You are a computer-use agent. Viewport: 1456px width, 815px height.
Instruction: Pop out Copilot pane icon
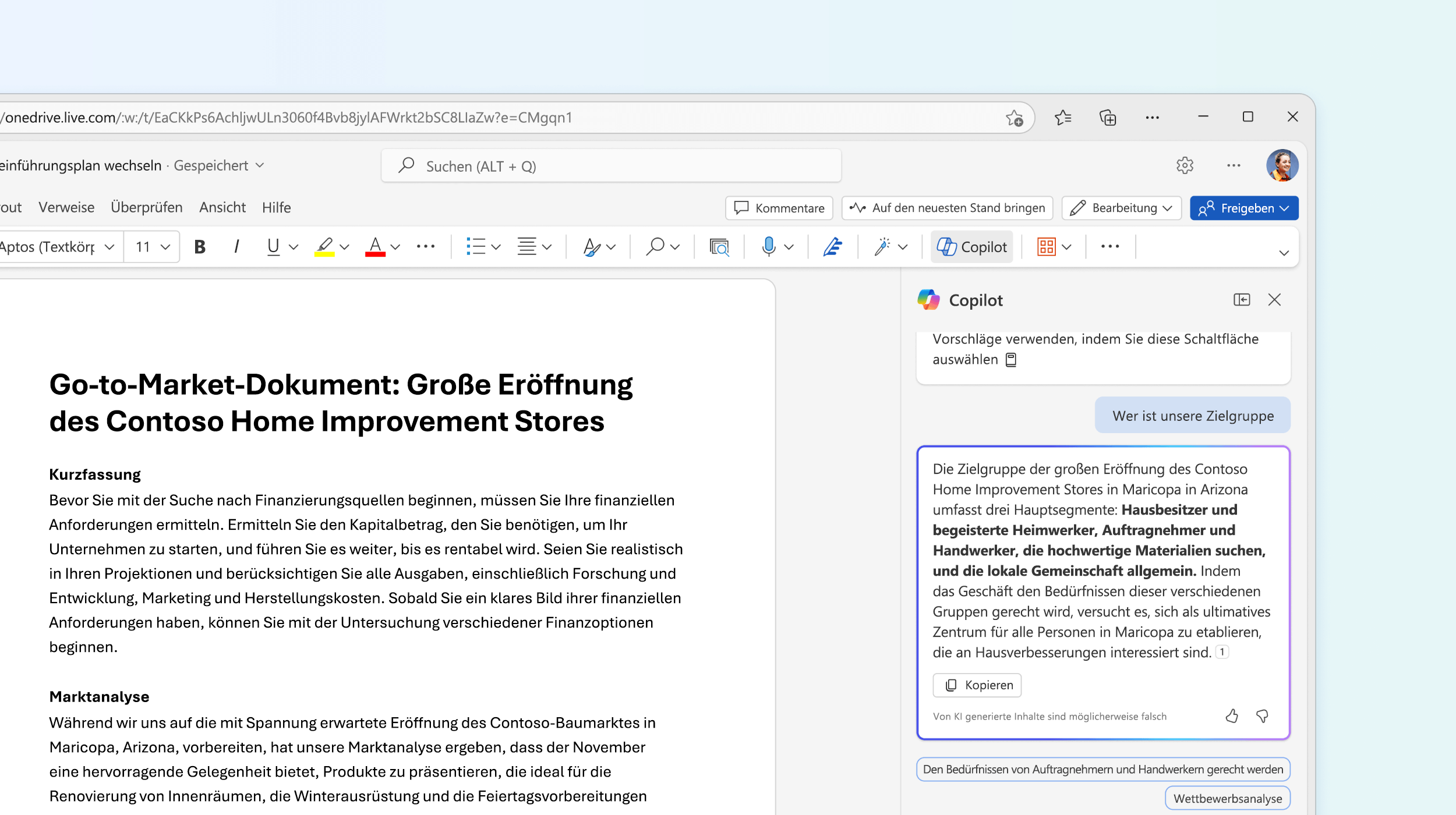(1242, 300)
